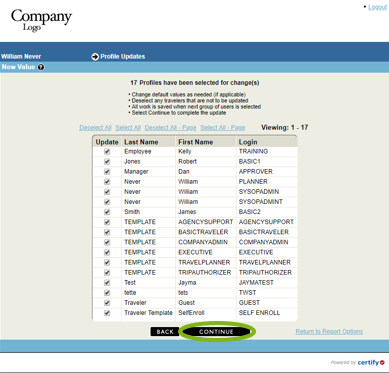
Task: Toggle the checkbox for login JAYMATEST
Action: (107, 283)
